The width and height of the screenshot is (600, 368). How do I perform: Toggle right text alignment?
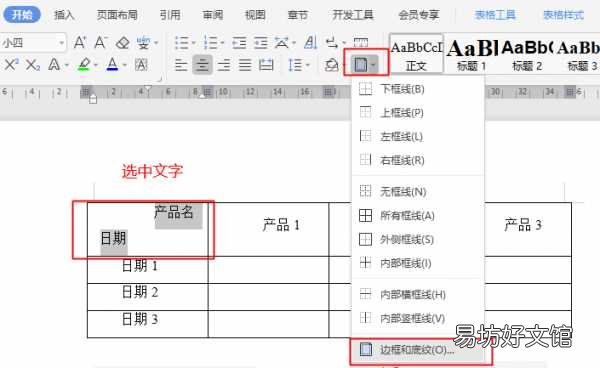point(224,65)
